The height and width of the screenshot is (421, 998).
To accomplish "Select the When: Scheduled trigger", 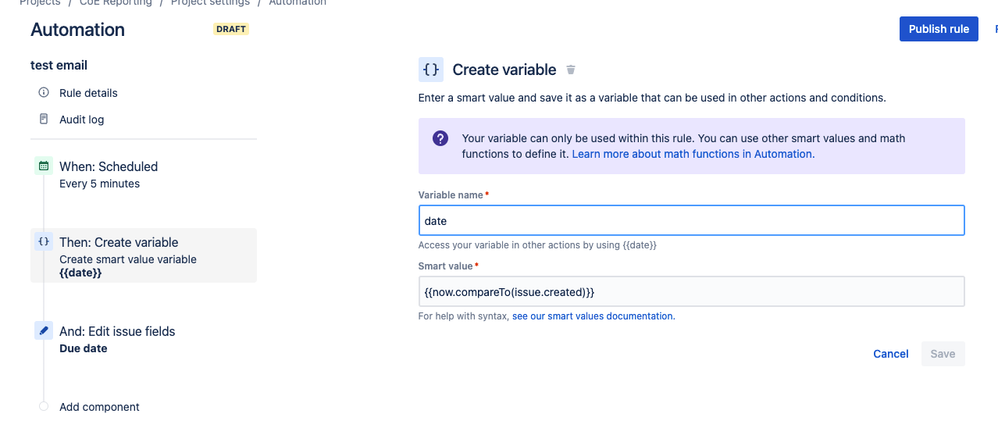I will point(144,175).
